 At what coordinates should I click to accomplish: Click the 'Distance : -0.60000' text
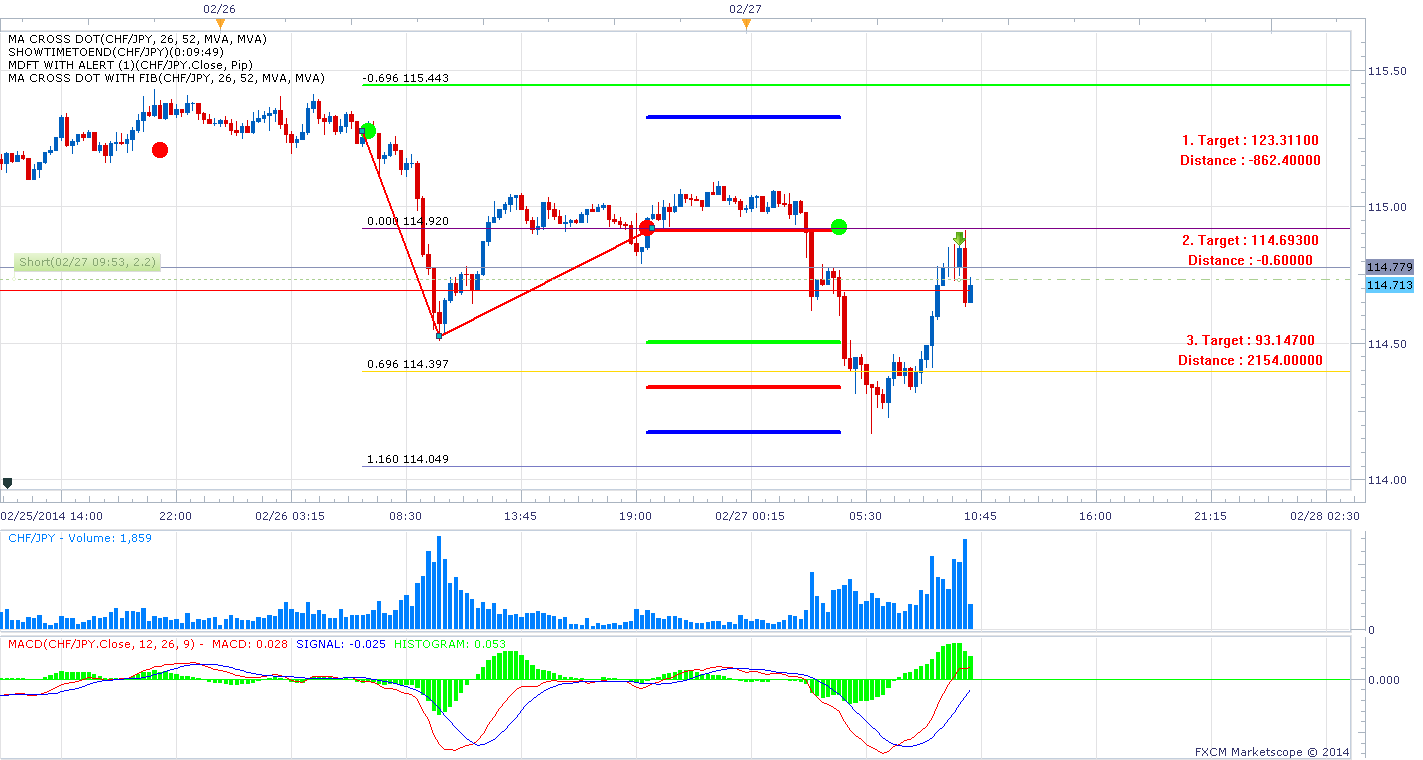tap(1250, 260)
